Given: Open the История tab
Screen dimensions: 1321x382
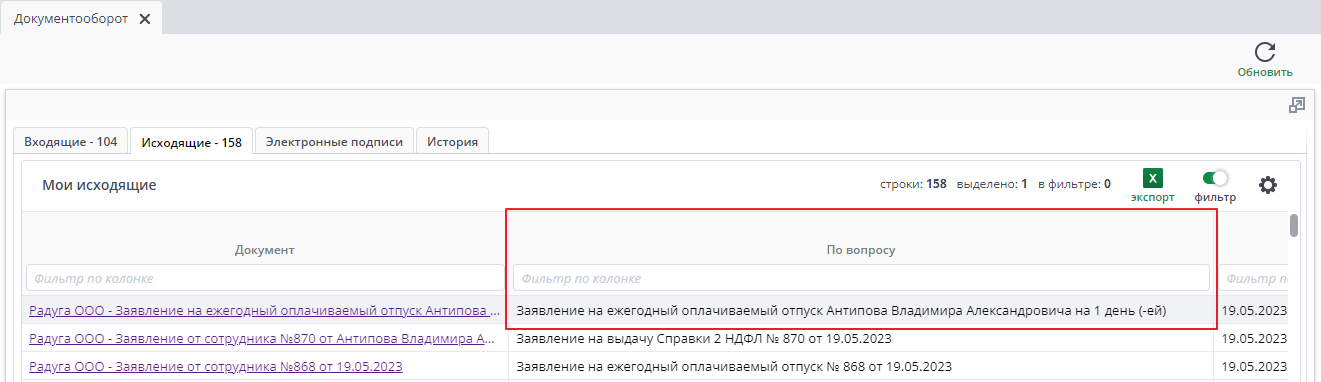Looking at the screenshot, I should (x=452, y=142).
